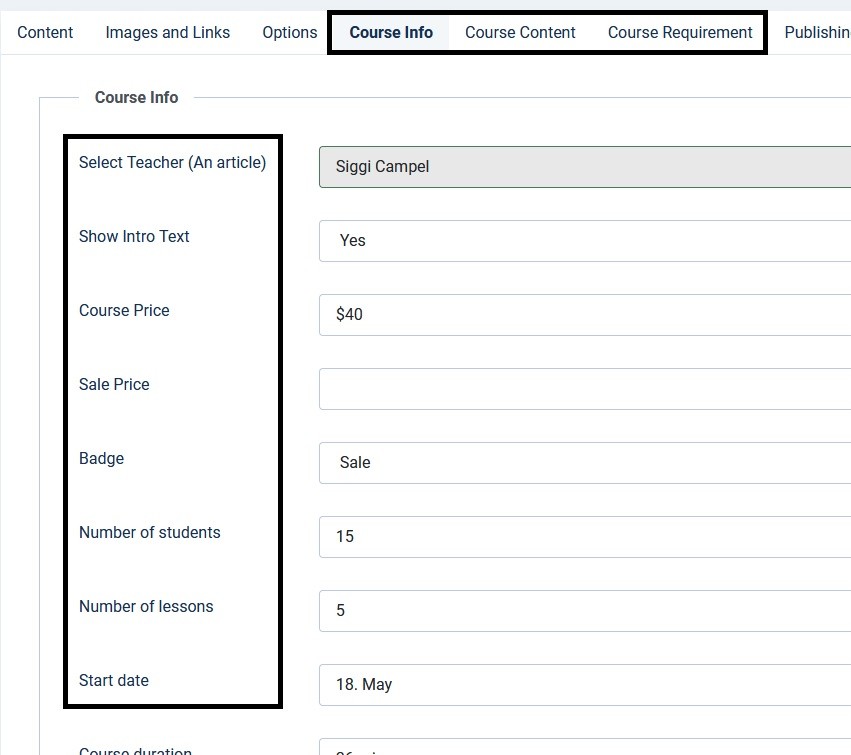Screen dimensions: 851x755
Task: Click the Show Intro Text label
Action: tap(134, 236)
